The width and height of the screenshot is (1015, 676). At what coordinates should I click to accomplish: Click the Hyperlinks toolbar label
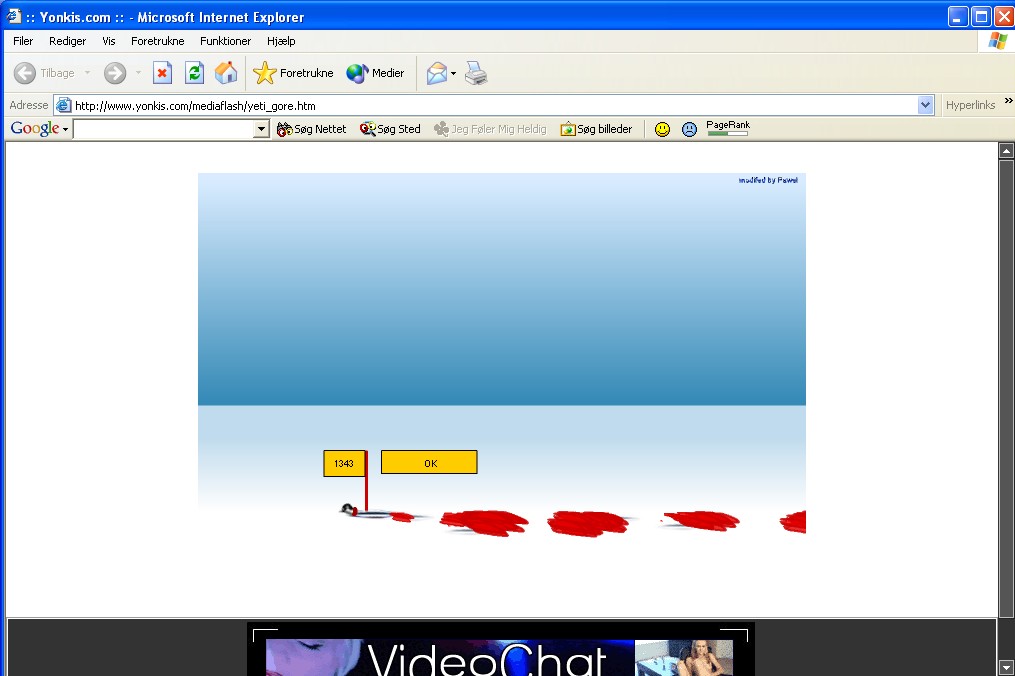[x=970, y=105]
